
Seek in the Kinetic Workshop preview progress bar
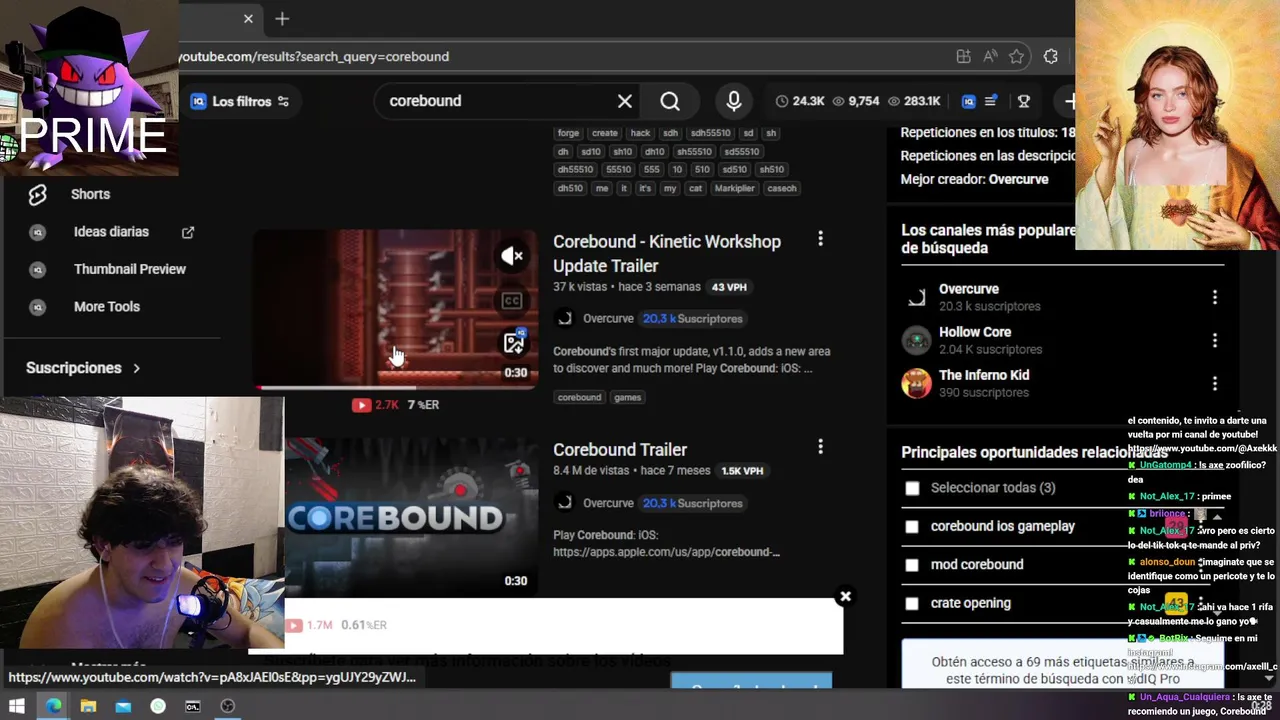tap(395, 387)
